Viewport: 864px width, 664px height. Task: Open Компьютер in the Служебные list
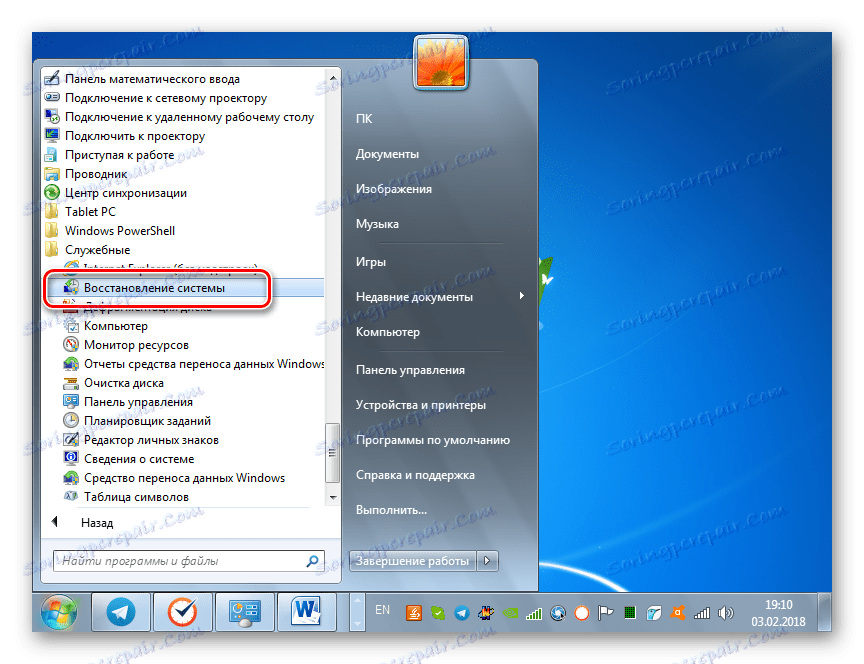pos(116,326)
